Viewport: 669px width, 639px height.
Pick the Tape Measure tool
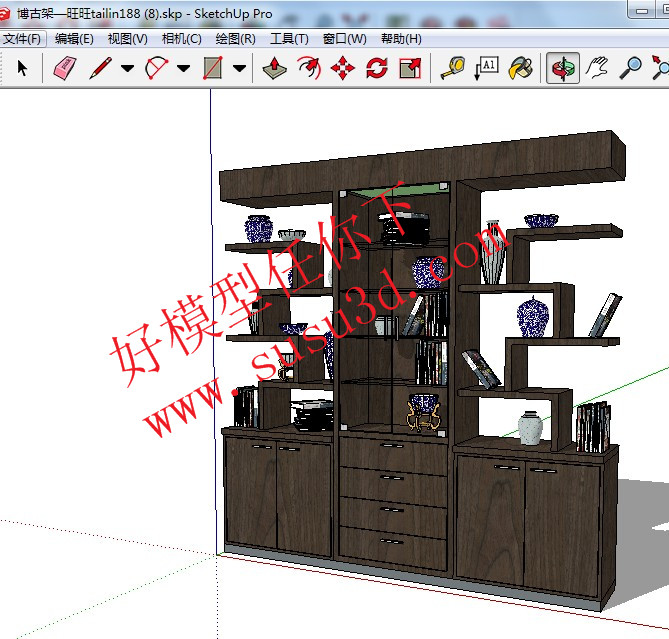[x=452, y=68]
